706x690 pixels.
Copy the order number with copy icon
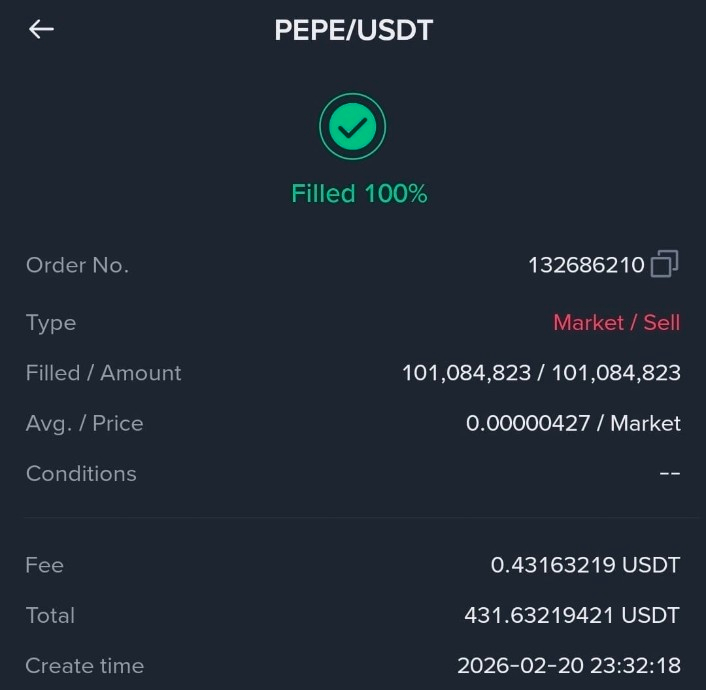pos(665,263)
